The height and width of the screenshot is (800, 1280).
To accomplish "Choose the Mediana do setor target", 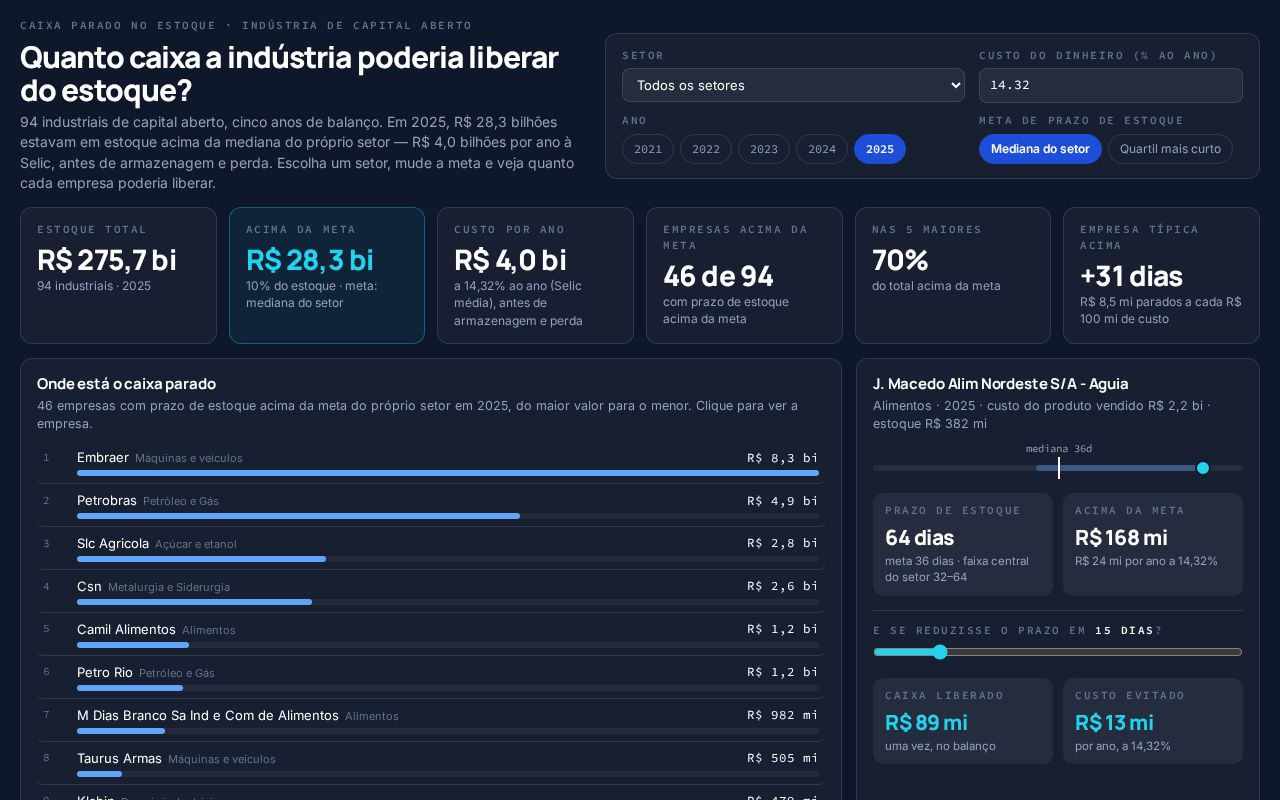I will point(1040,149).
